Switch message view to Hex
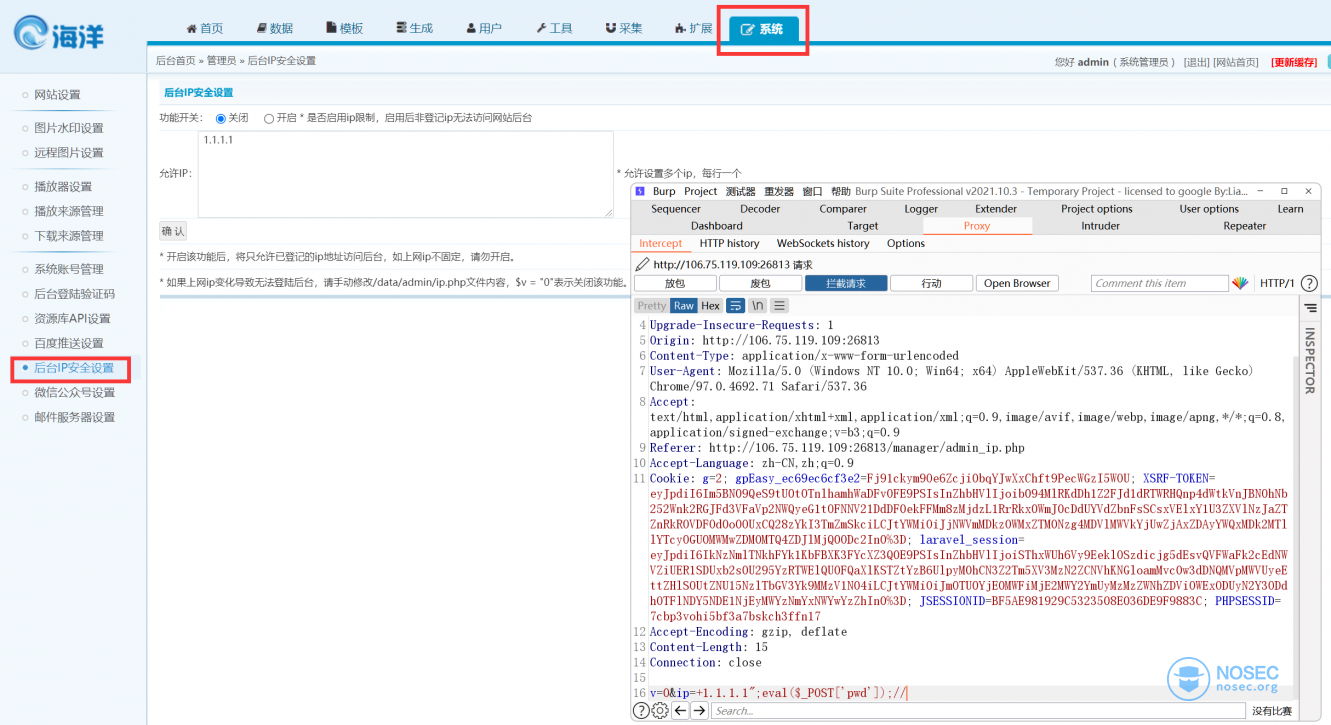 pyautogui.click(x=710, y=306)
